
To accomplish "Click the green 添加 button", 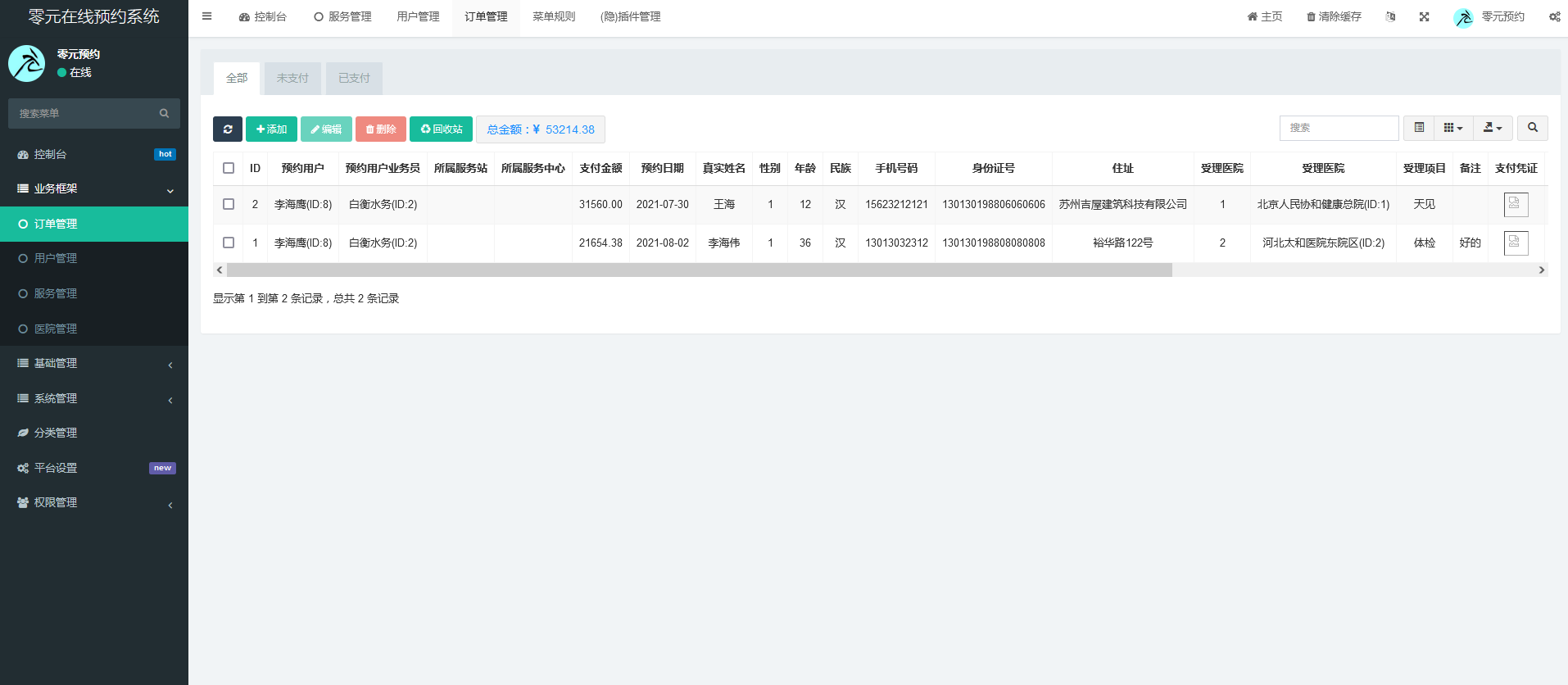I will point(271,129).
